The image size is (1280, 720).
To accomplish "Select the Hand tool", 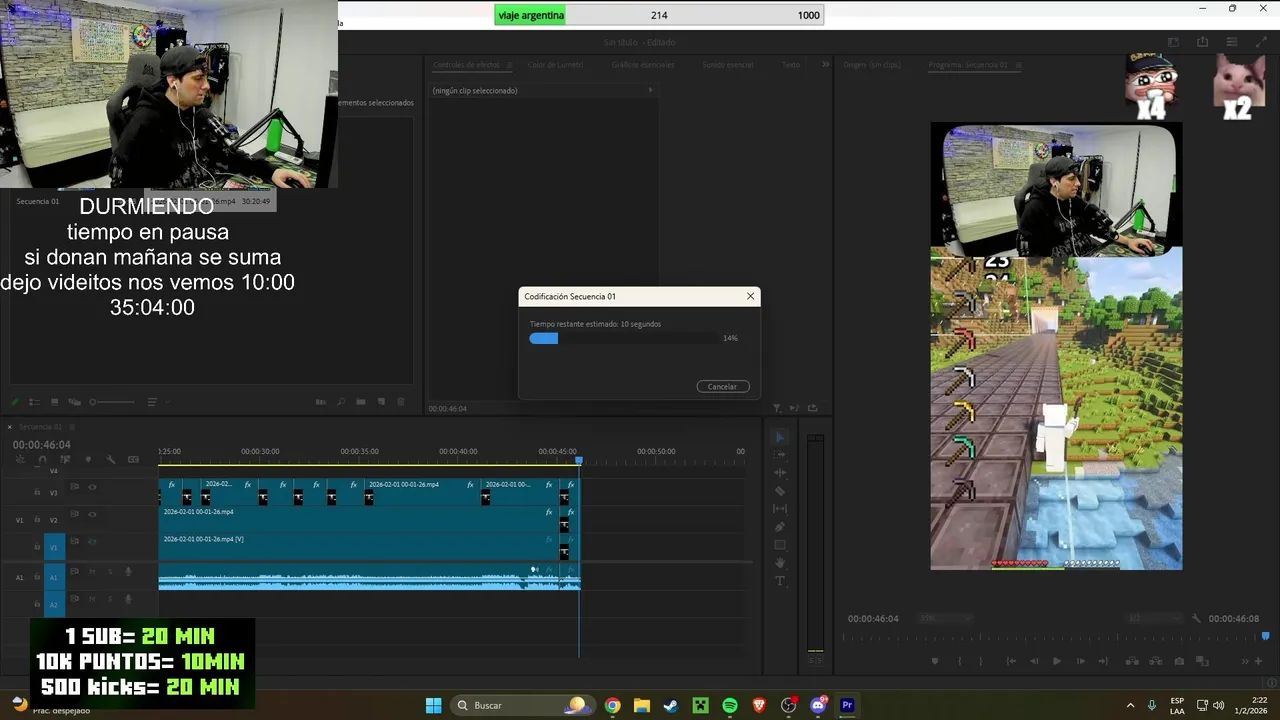I will click(x=780, y=563).
